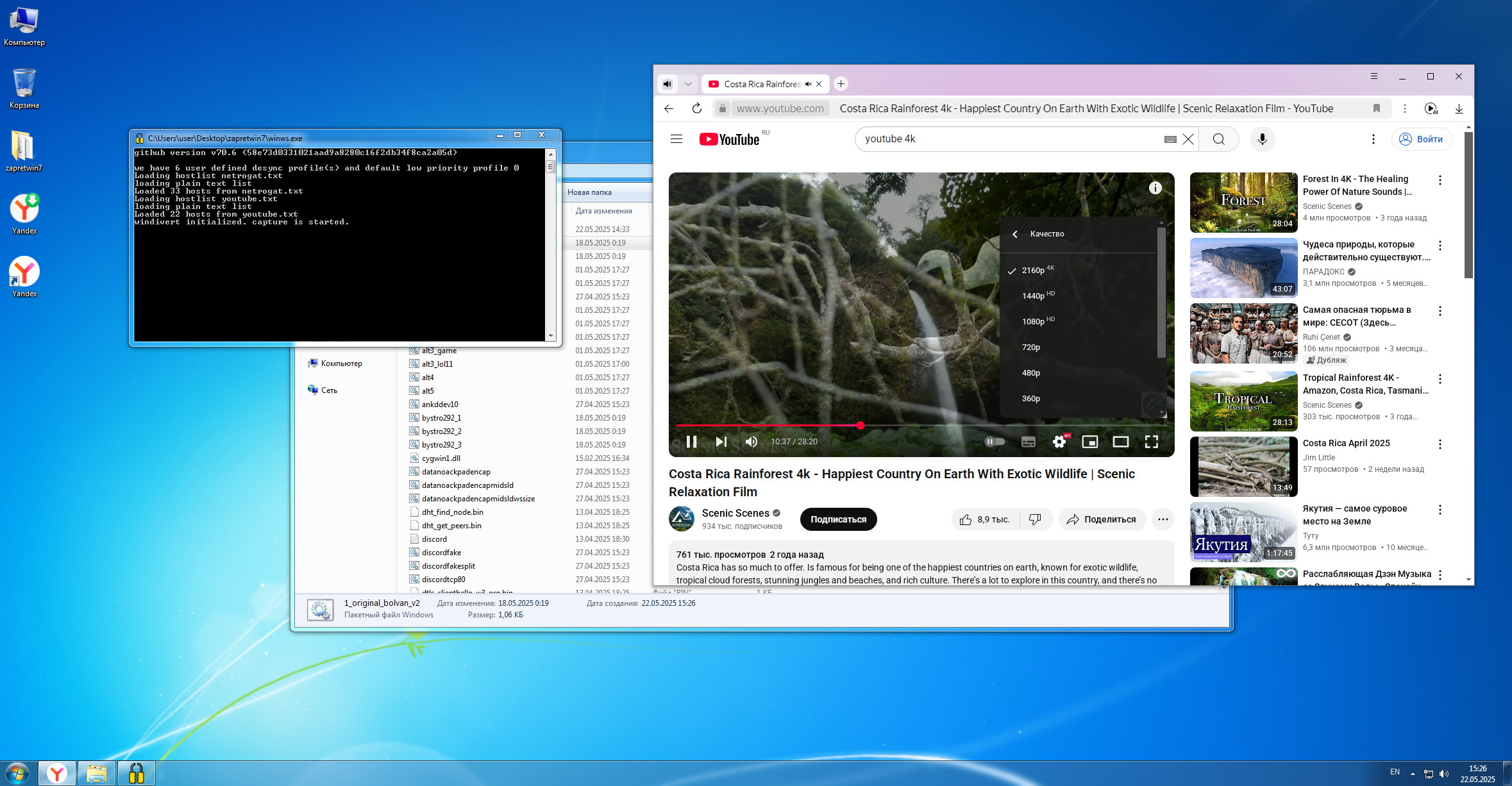Bookmark the current page
Image resolution: width=1512 pixels, height=786 pixels.
[x=1377, y=109]
